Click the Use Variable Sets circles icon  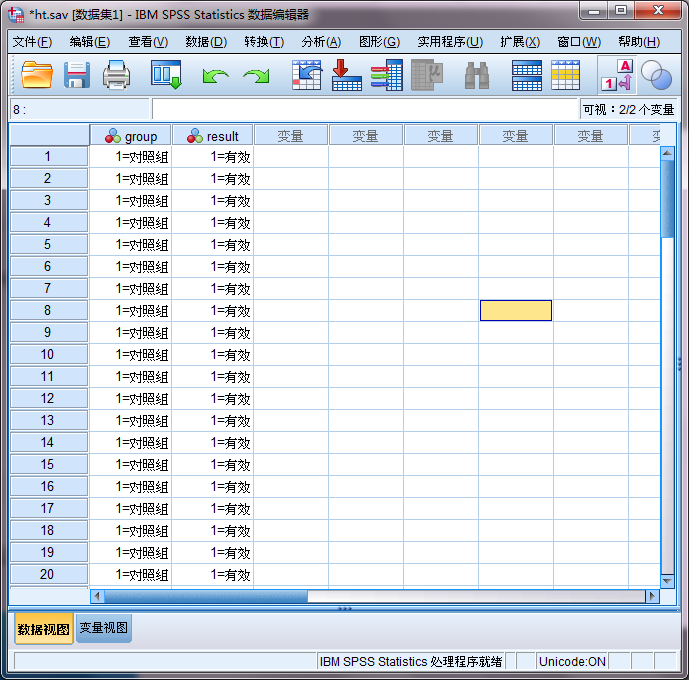click(x=656, y=75)
